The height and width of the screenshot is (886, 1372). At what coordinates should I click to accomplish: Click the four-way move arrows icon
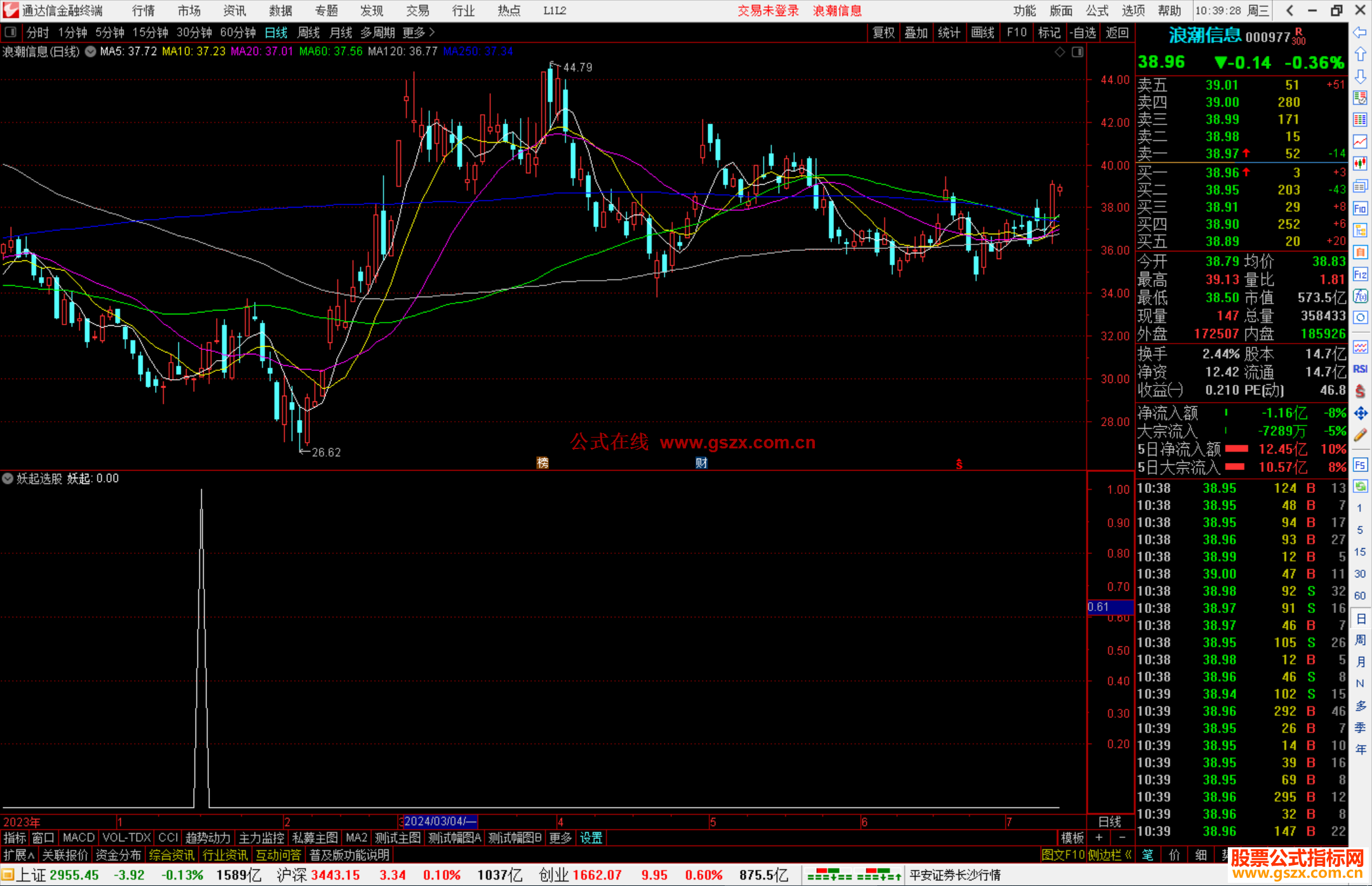(1360, 413)
